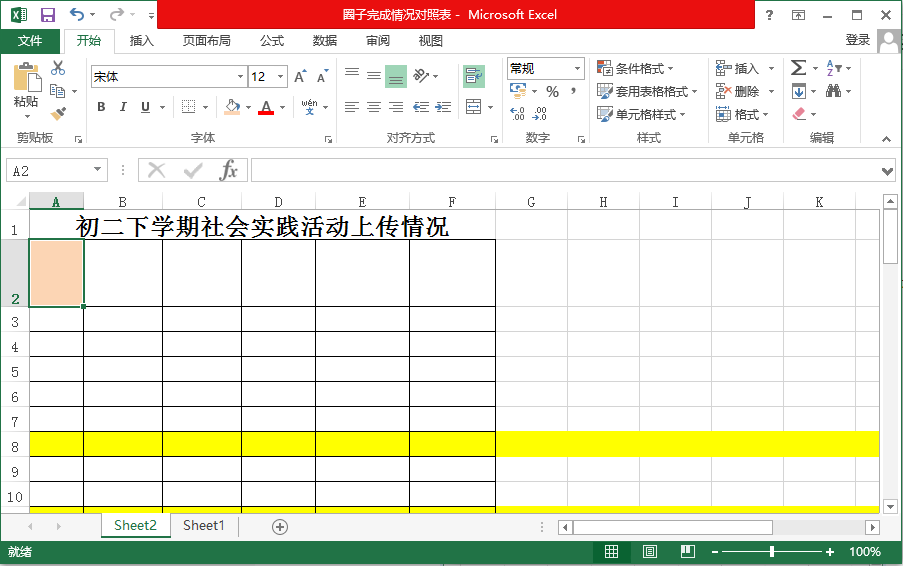
Task: Insert AutoSum sigma function
Action: coord(798,68)
